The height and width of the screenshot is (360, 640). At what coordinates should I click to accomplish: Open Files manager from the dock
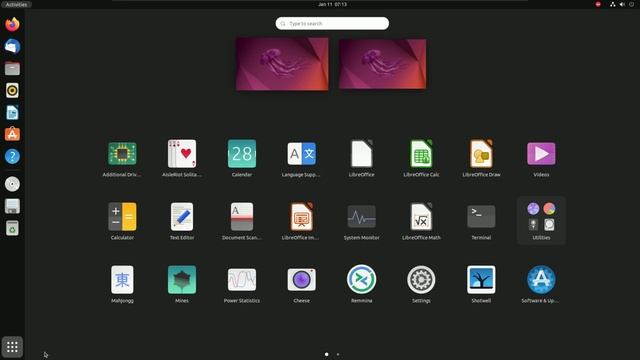coord(12,68)
